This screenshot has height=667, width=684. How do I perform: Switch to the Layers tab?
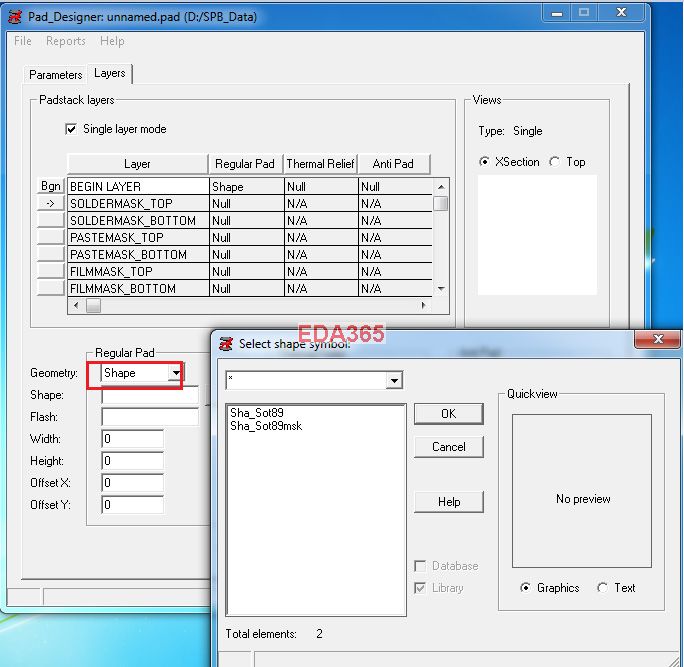click(109, 73)
